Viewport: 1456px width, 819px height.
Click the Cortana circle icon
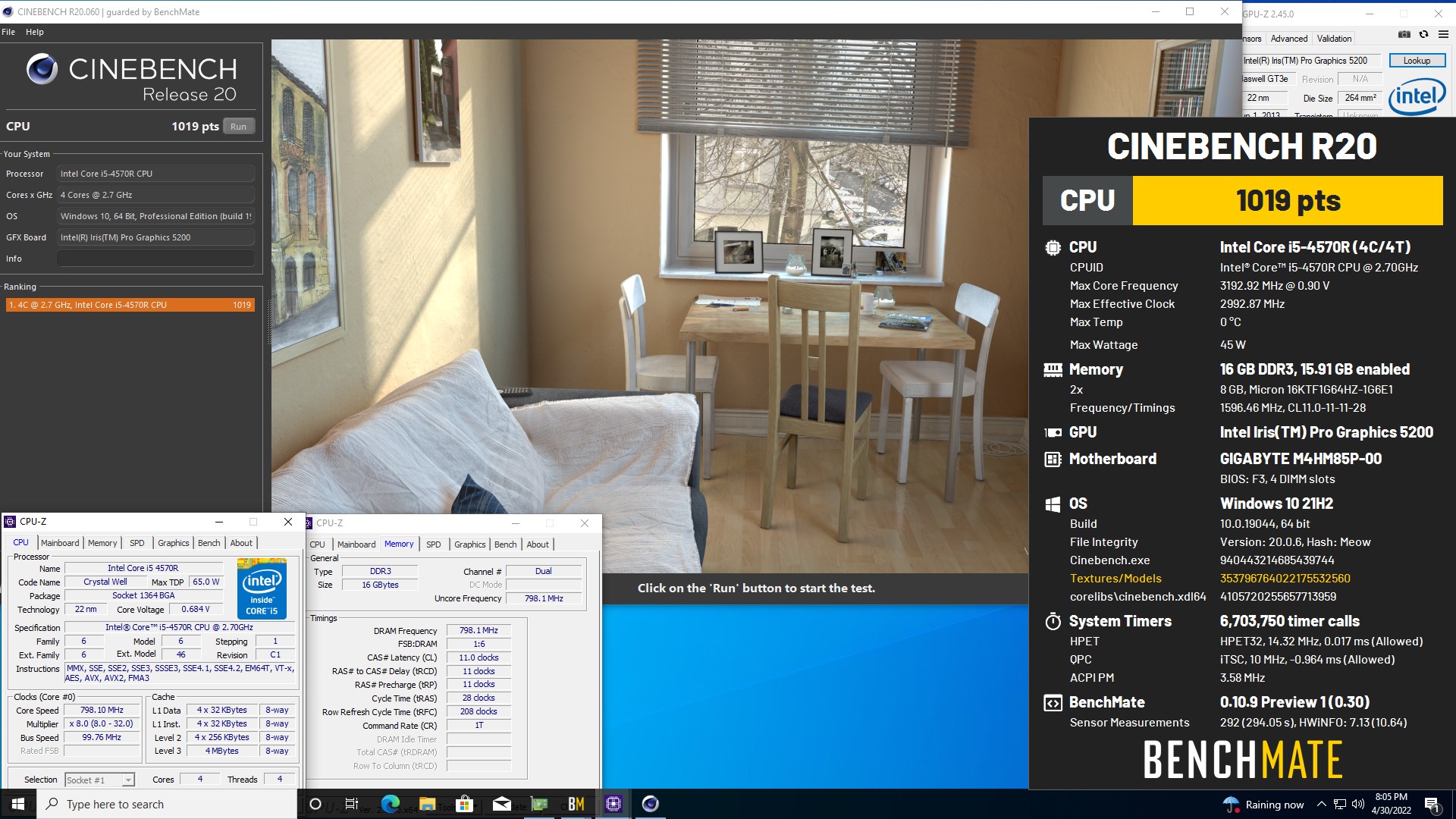[315, 804]
